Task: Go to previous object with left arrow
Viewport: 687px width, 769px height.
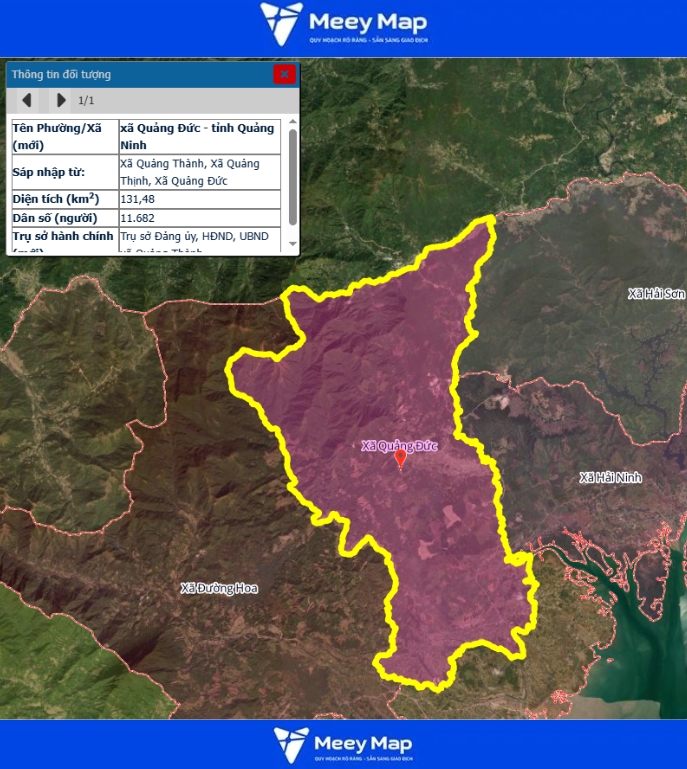Action: click(x=27, y=100)
